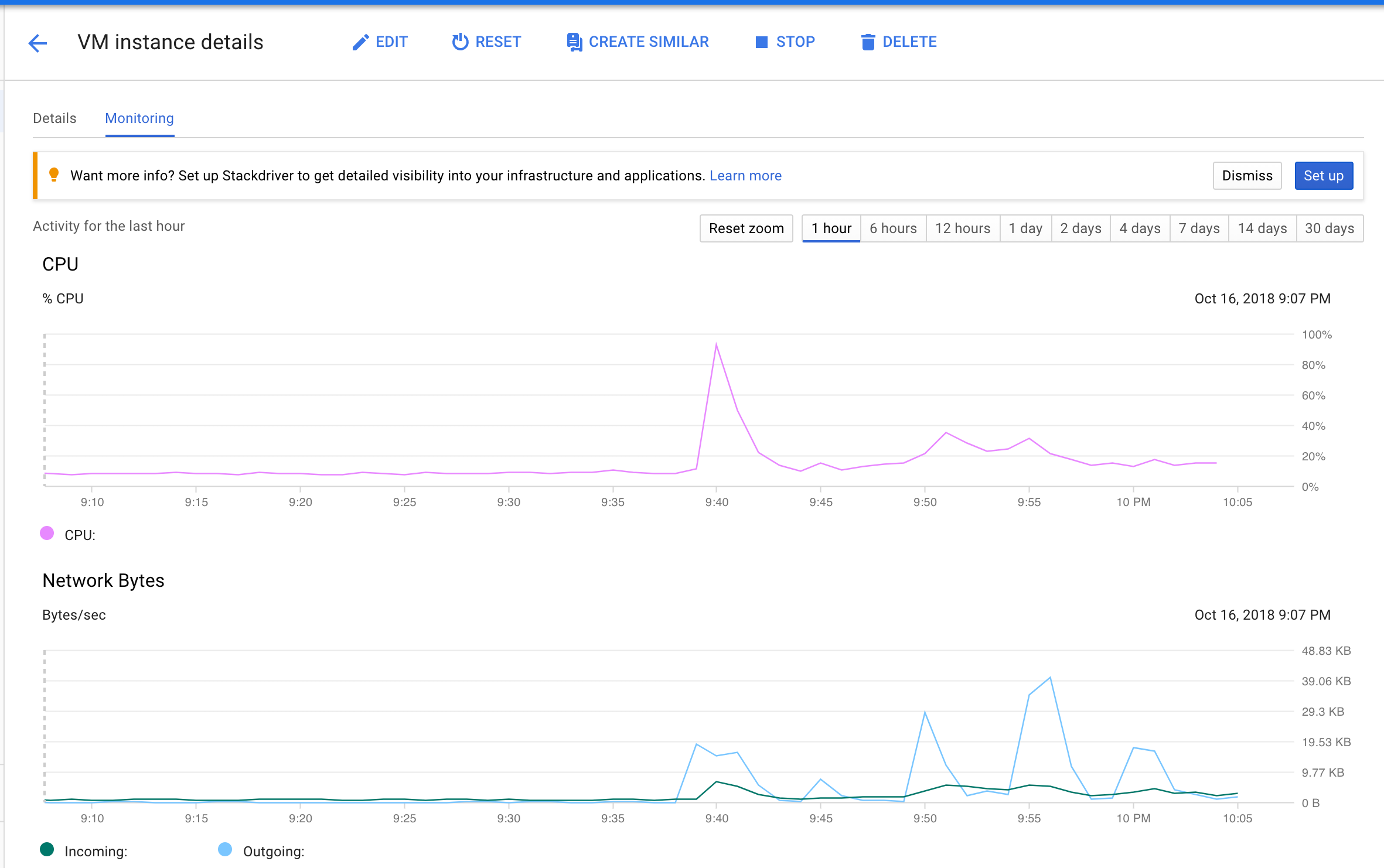Click the Reset zoom button
This screenshot has width=1384, height=868.
click(x=746, y=228)
